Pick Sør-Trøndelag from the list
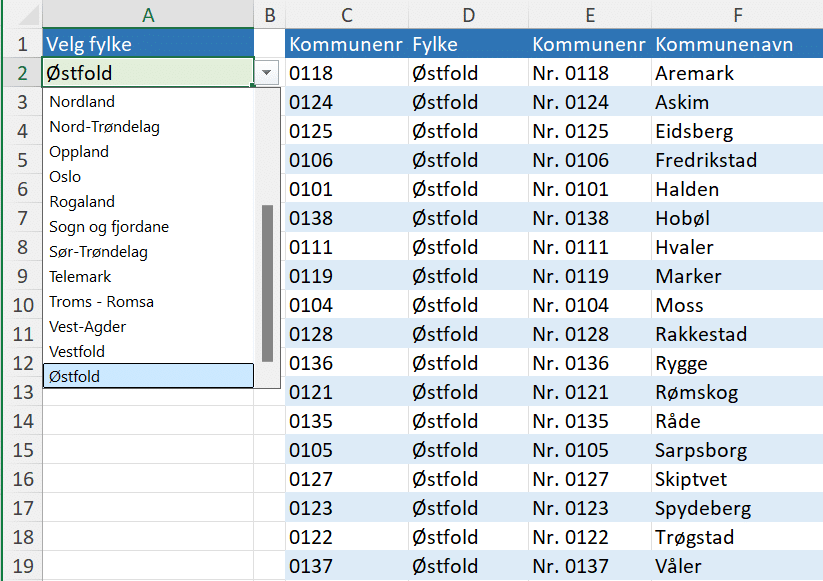Viewport: 823px width, 581px height. [98, 252]
